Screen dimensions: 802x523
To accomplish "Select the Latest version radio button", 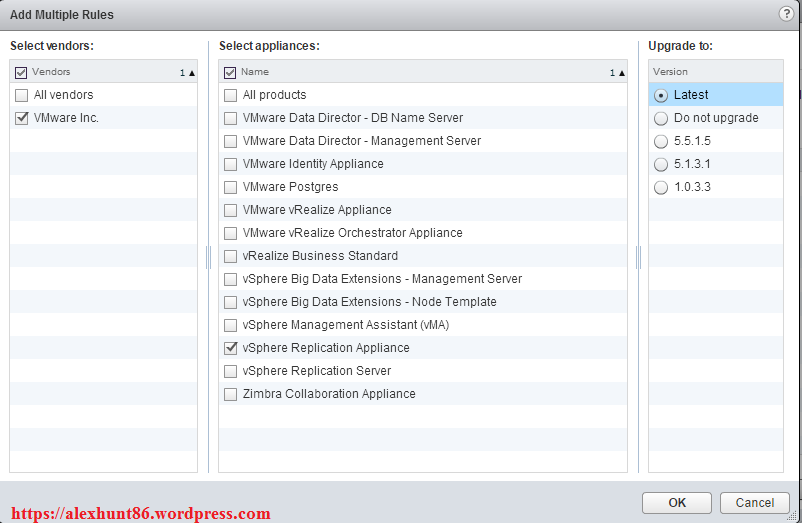I will pos(661,96).
